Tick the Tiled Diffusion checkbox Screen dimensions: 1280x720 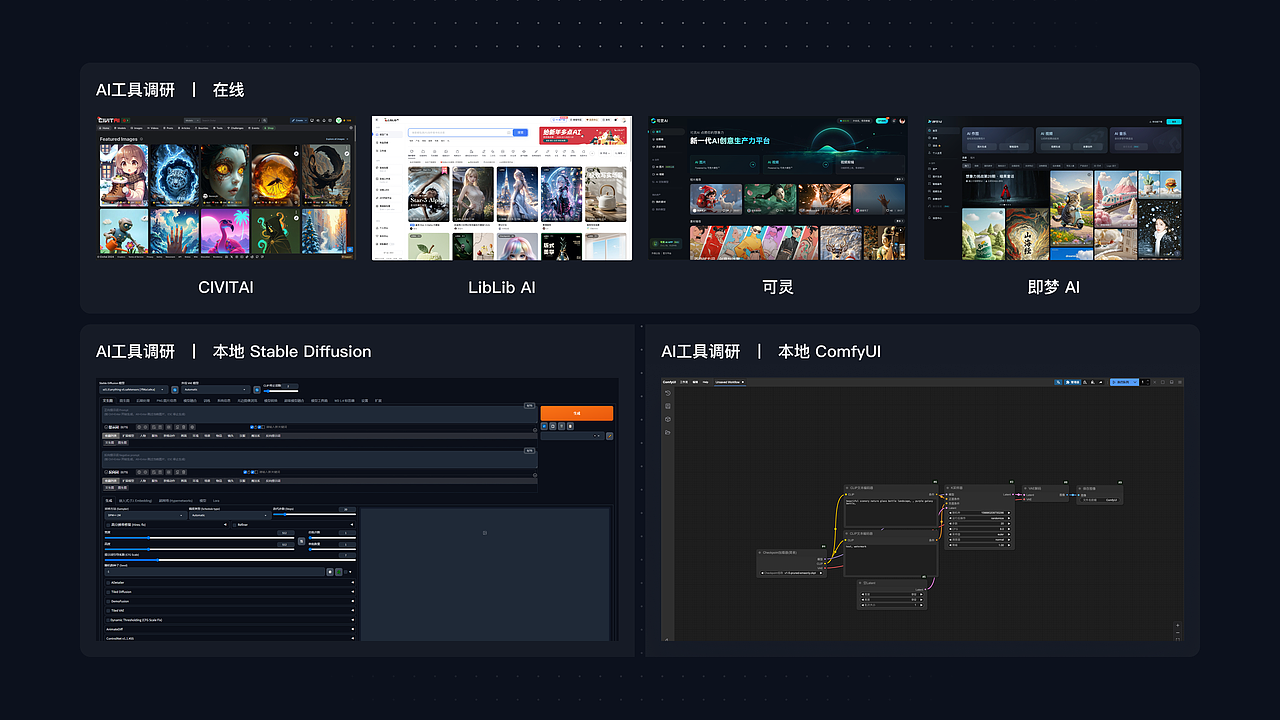coord(108,592)
